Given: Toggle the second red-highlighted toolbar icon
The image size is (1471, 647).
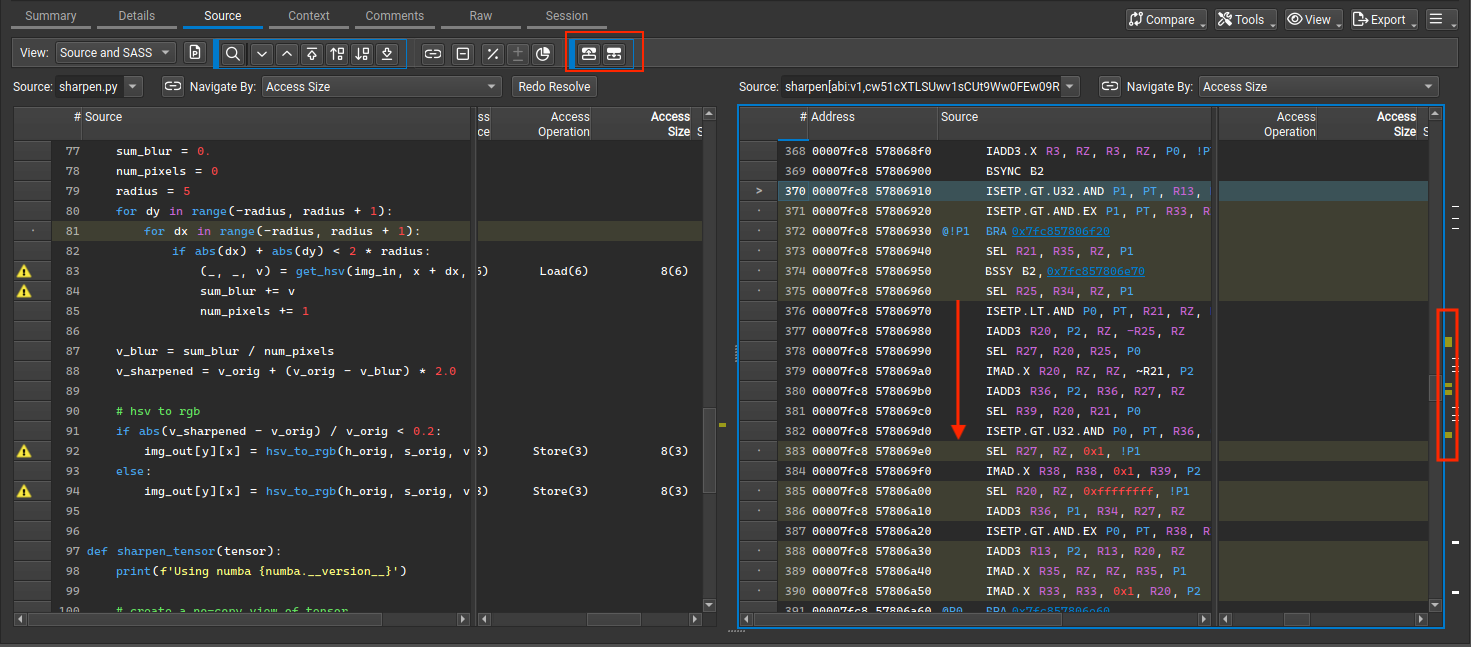Looking at the screenshot, I should (x=613, y=53).
